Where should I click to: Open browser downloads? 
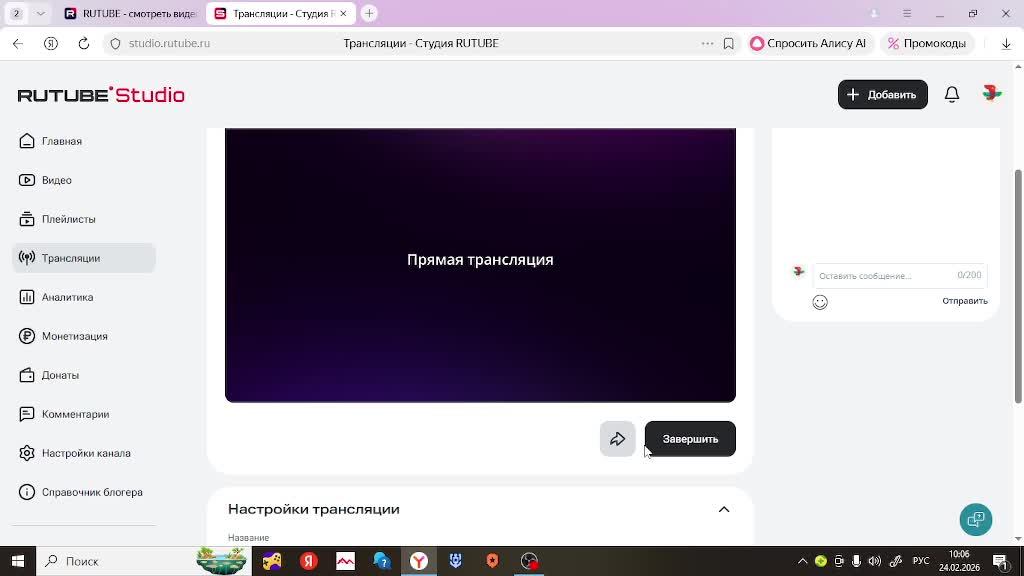[x=1006, y=43]
